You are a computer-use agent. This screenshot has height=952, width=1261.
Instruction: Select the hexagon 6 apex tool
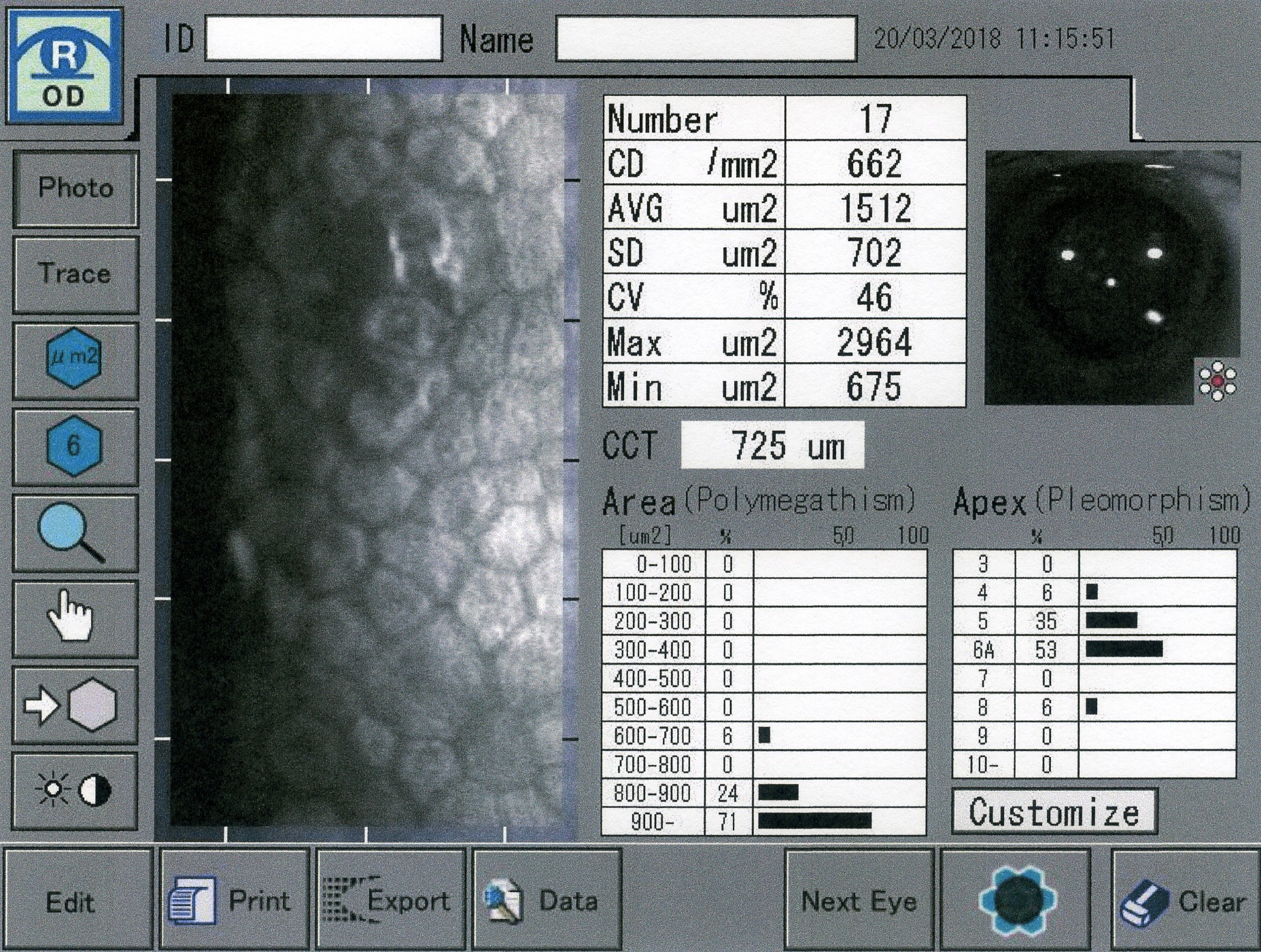[x=75, y=446]
